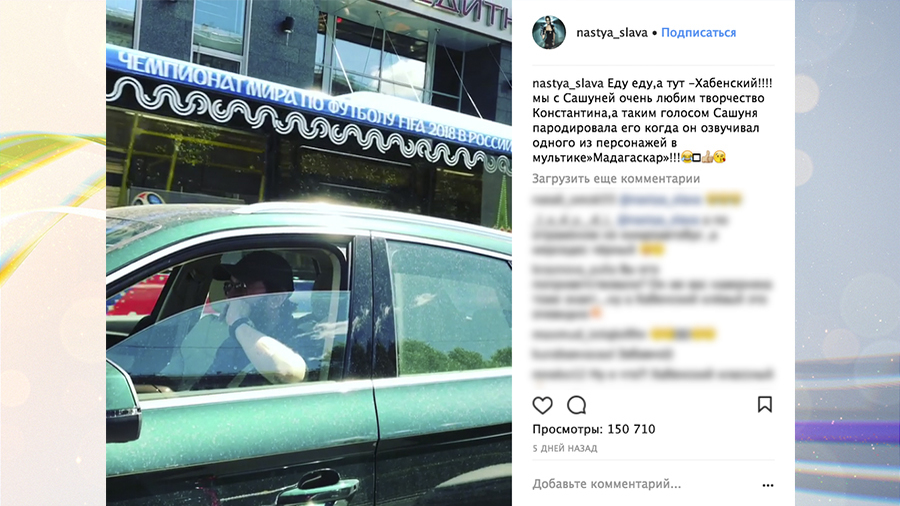This screenshot has height=506, width=900.
Task: Like the post with the heart icon
Action: click(542, 406)
